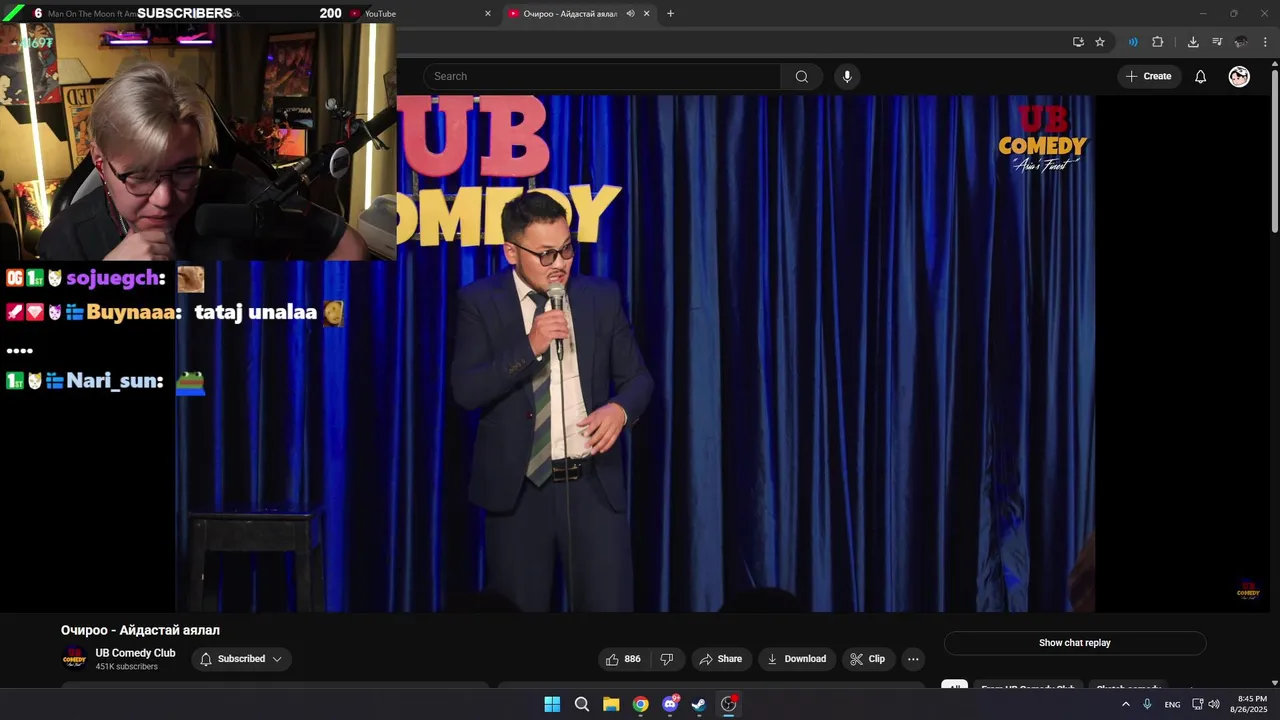1280x720 pixels.
Task: Click the install app icon in address bar
Action: click(1078, 42)
